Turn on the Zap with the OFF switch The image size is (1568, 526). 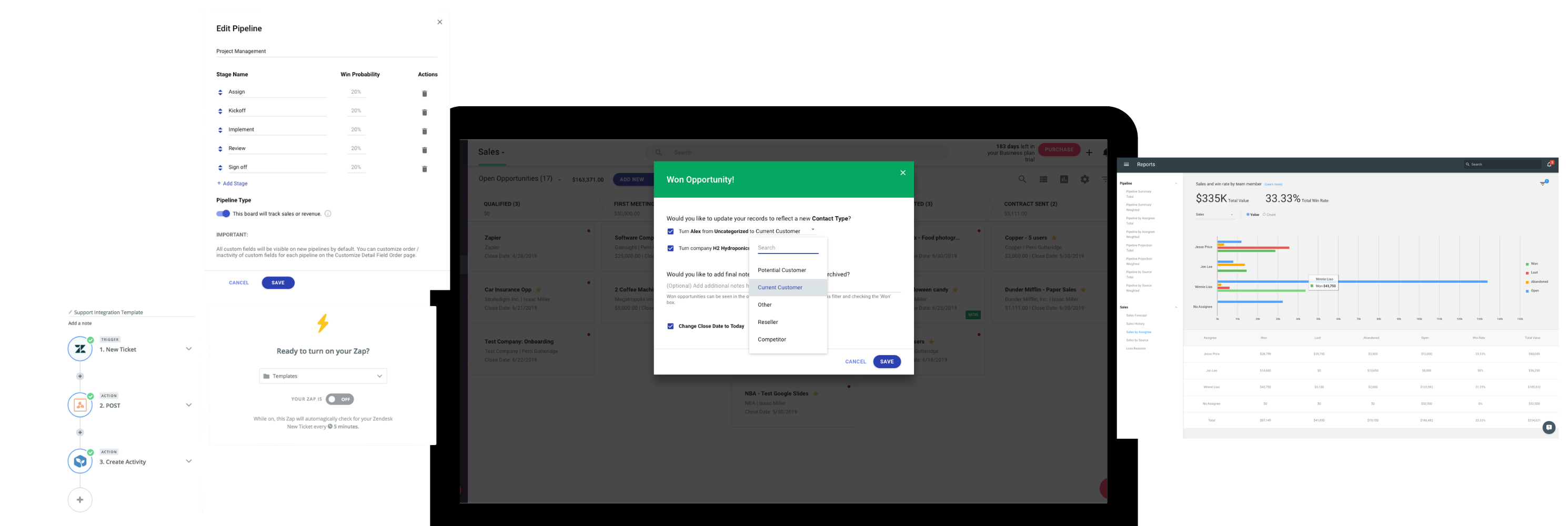[340, 399]
